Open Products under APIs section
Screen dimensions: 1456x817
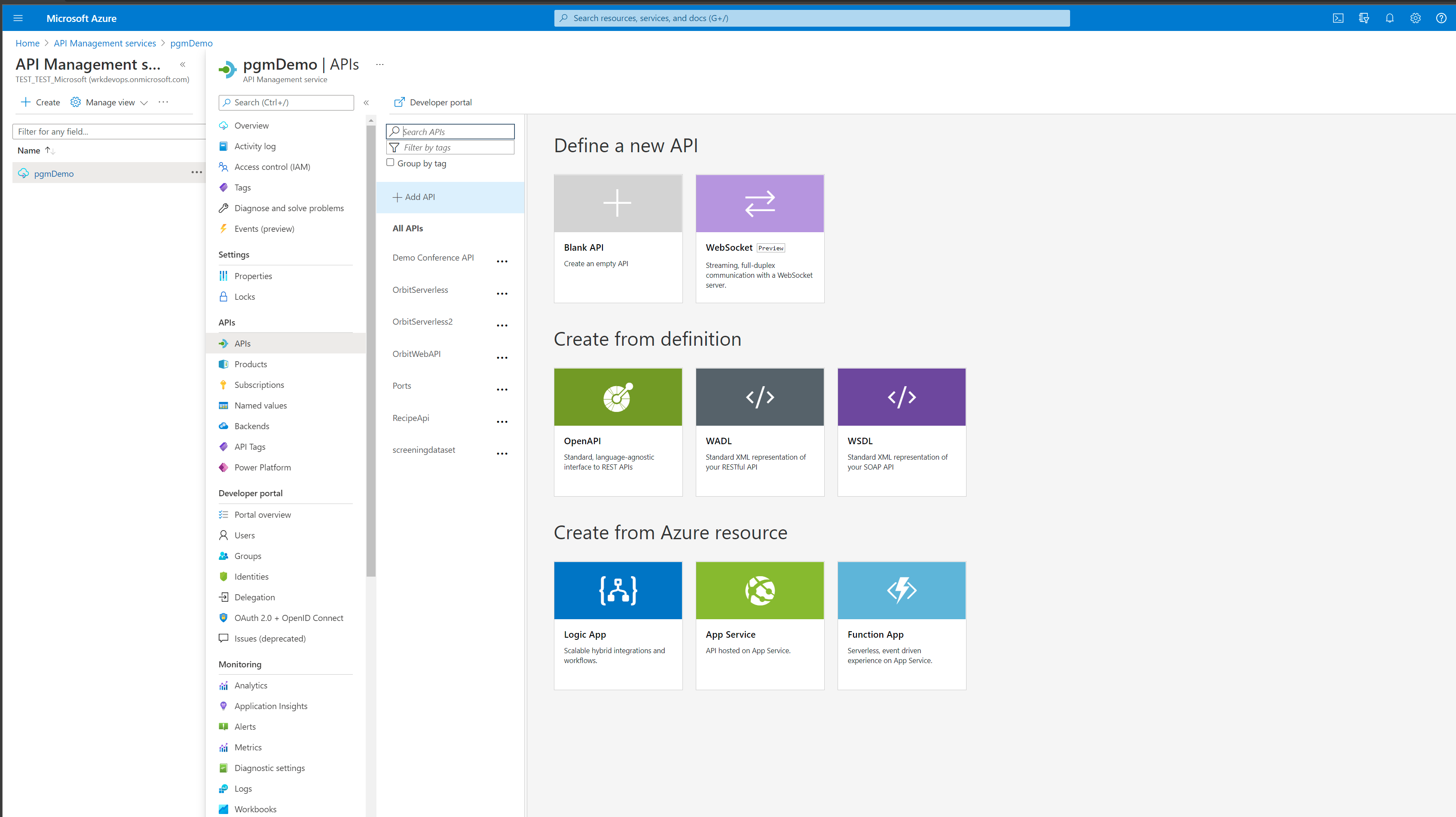point(251,364)
